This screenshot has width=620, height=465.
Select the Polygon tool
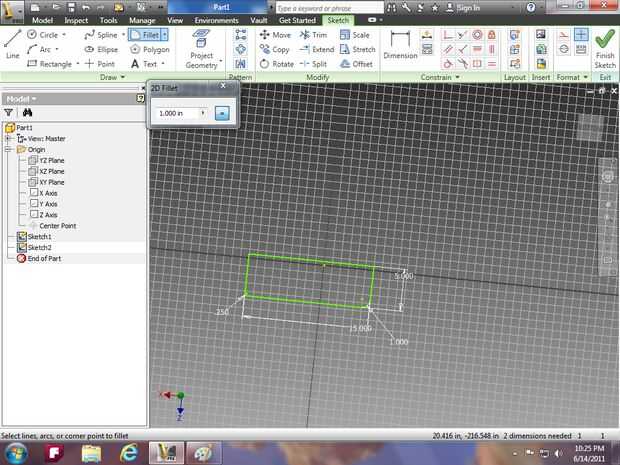click(150, 49)
